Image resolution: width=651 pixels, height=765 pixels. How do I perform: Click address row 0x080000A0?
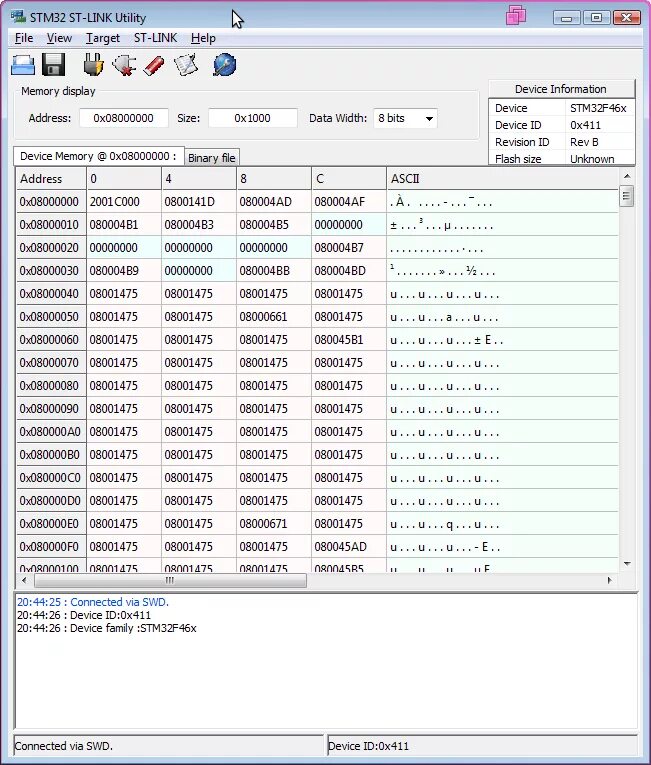click(x=51, y=432)
